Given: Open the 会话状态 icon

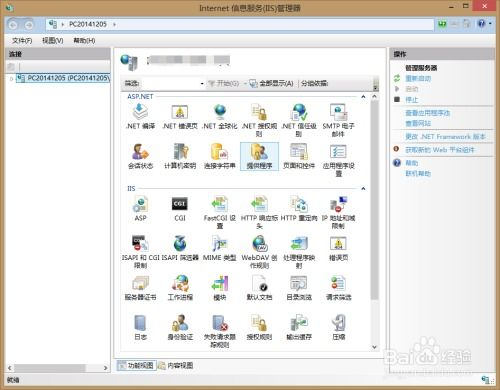Looking at the screenshot, I should pos(140,156).
